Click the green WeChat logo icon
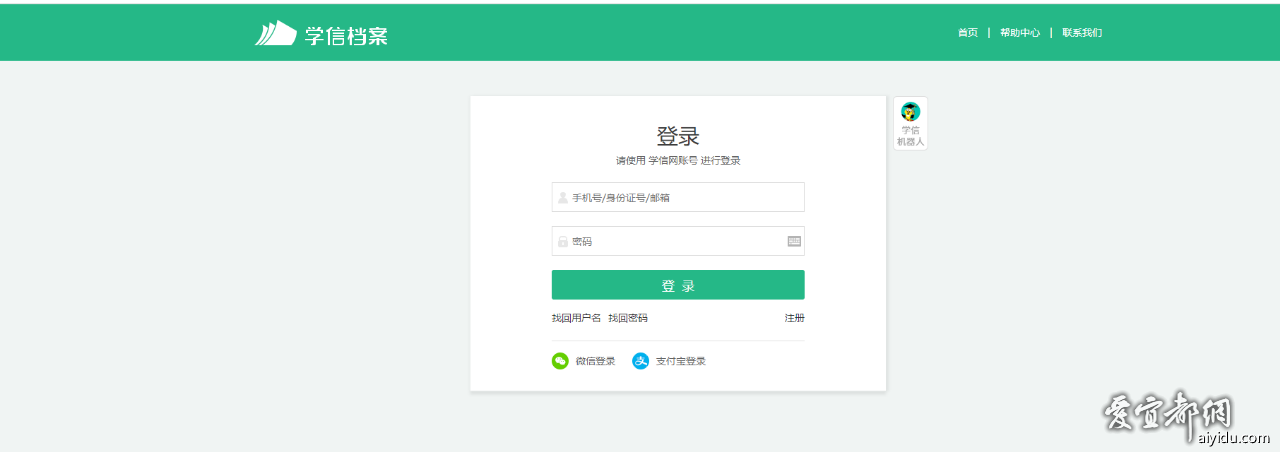Image resolution: width=1280 pixels, height=452 pixels. [560, 361]
